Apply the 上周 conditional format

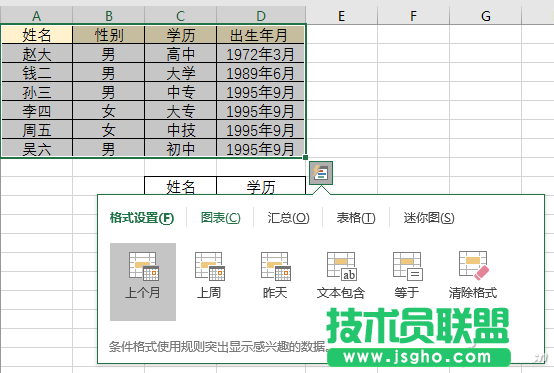[209, 276]
